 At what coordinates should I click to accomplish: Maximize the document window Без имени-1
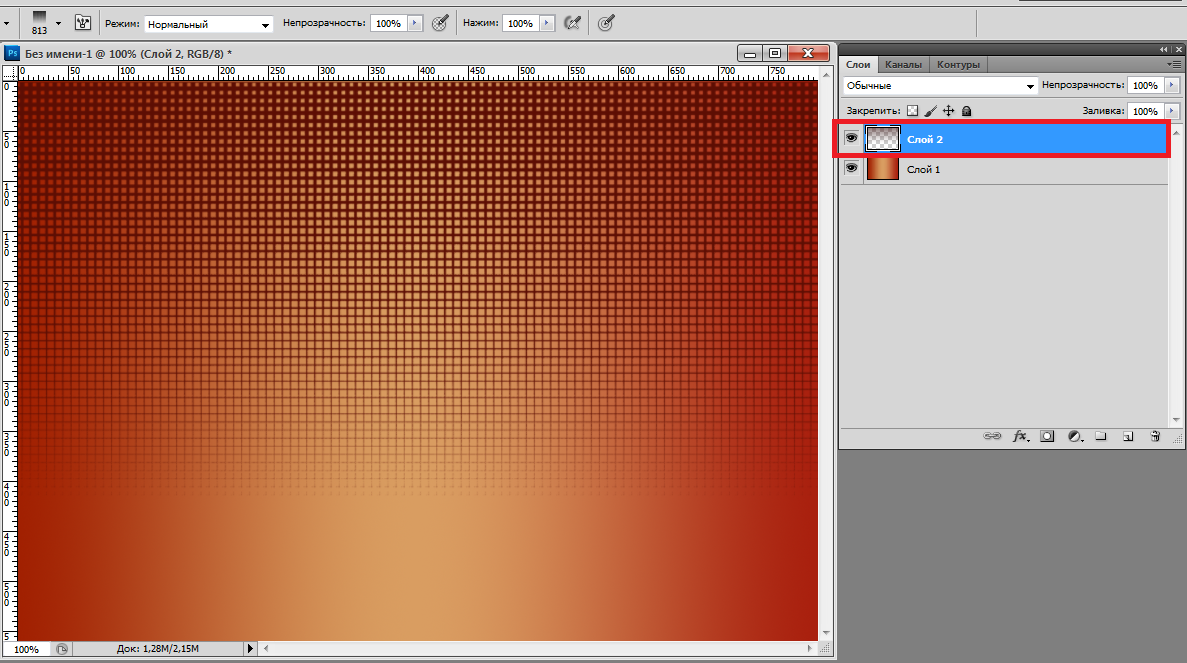pyautogui.click(x=774, y=53)
